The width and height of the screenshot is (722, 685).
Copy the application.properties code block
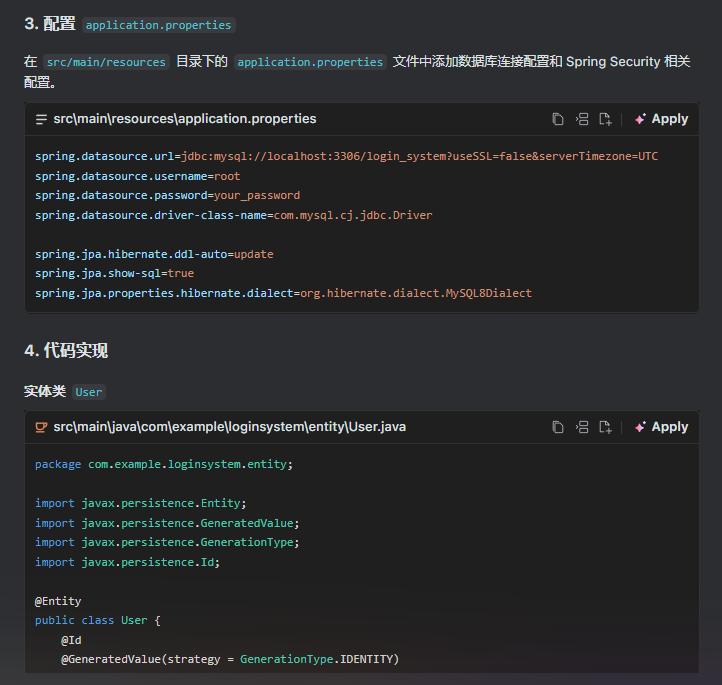coord(558,119)
